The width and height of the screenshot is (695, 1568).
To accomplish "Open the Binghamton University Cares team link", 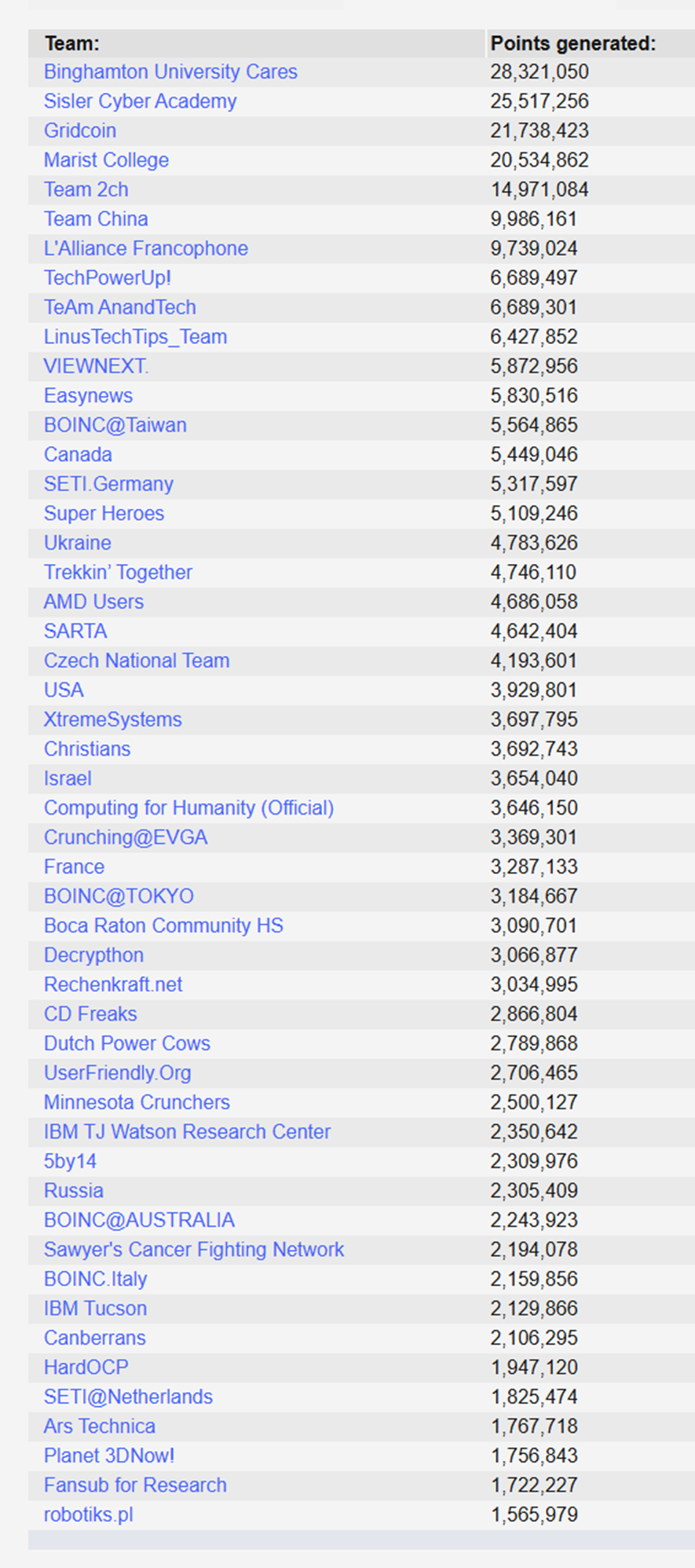I will [170, 72].
